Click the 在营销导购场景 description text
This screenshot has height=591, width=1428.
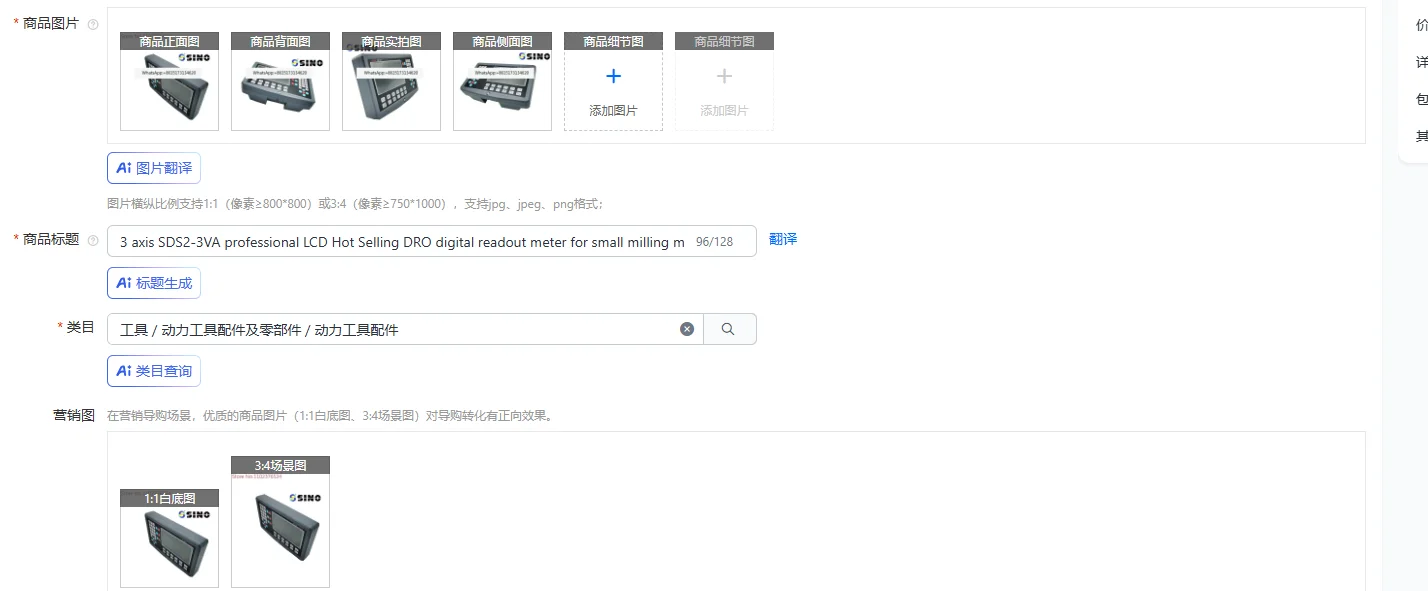[329, 415]
